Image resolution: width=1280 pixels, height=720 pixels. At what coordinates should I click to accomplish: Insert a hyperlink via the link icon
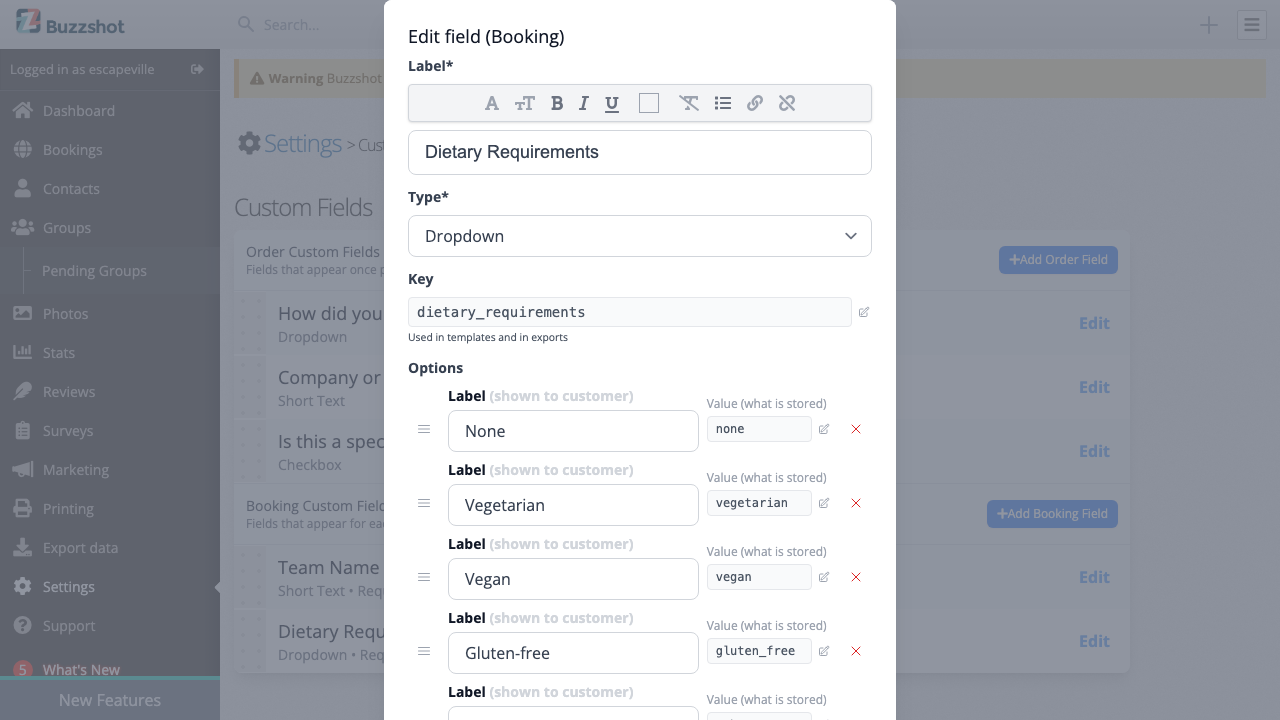(x=755, y=103)
